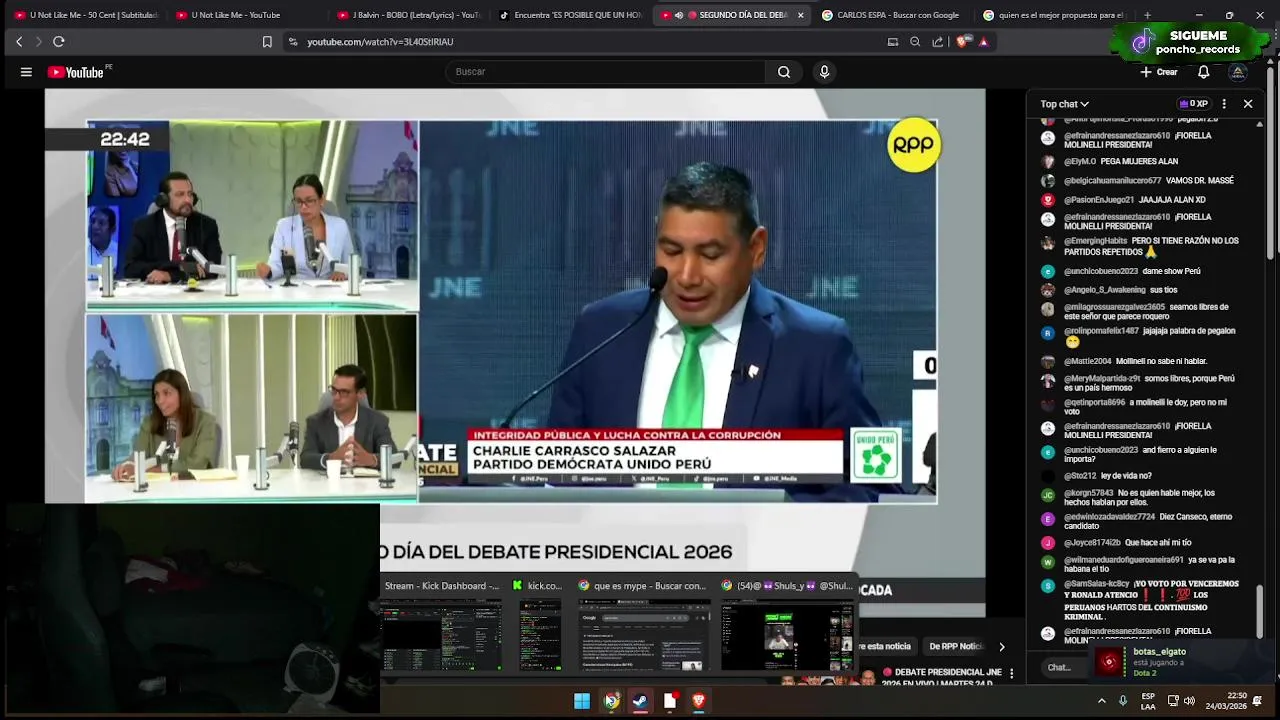Open taskbar microphone tray icon
1280x720 pixels.
[1123, 701]
